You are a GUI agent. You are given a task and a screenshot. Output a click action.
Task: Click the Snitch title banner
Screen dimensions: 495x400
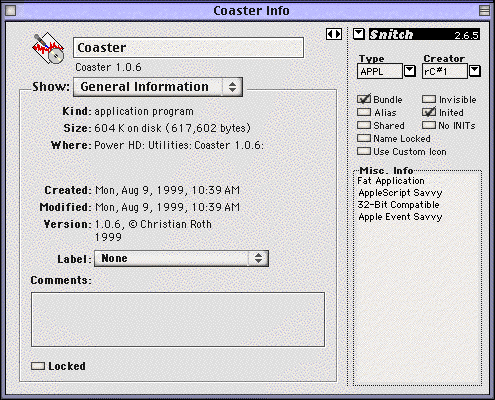(x=424, y=34)
